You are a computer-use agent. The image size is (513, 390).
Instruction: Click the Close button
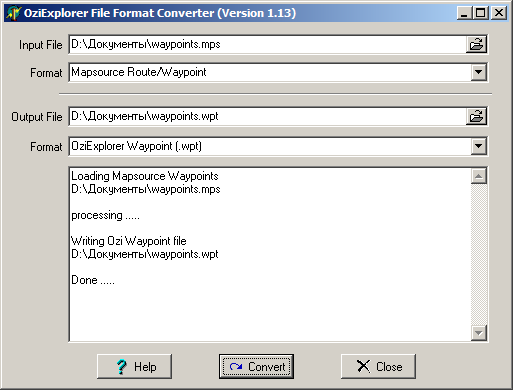378,367
